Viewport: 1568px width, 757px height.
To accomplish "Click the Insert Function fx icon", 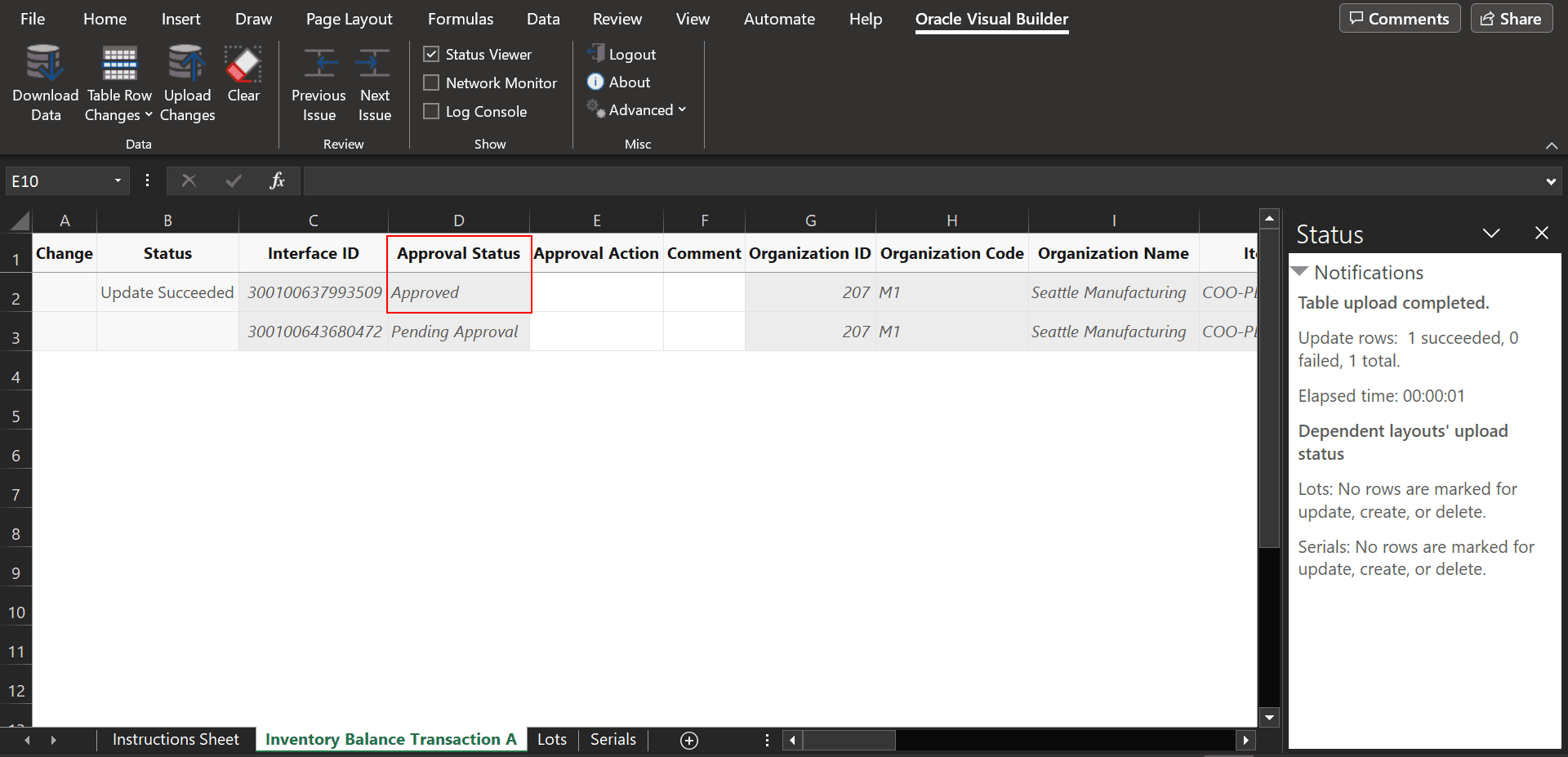I will (x=277, y=180).
